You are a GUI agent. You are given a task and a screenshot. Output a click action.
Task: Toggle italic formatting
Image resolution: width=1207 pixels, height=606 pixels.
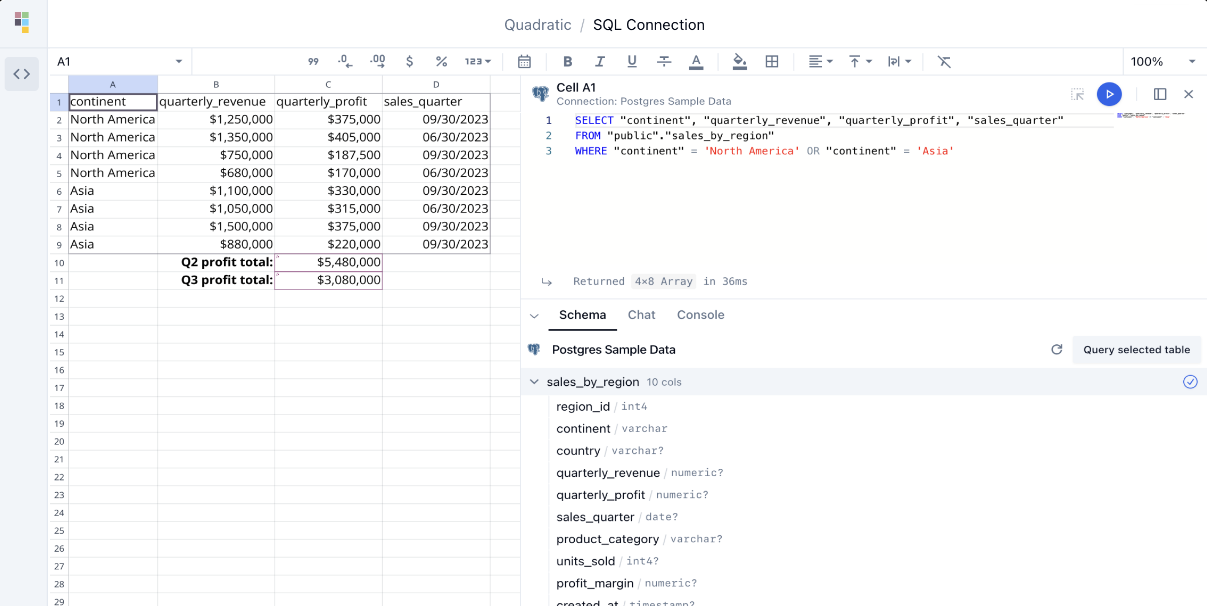[x=600, y=61]
